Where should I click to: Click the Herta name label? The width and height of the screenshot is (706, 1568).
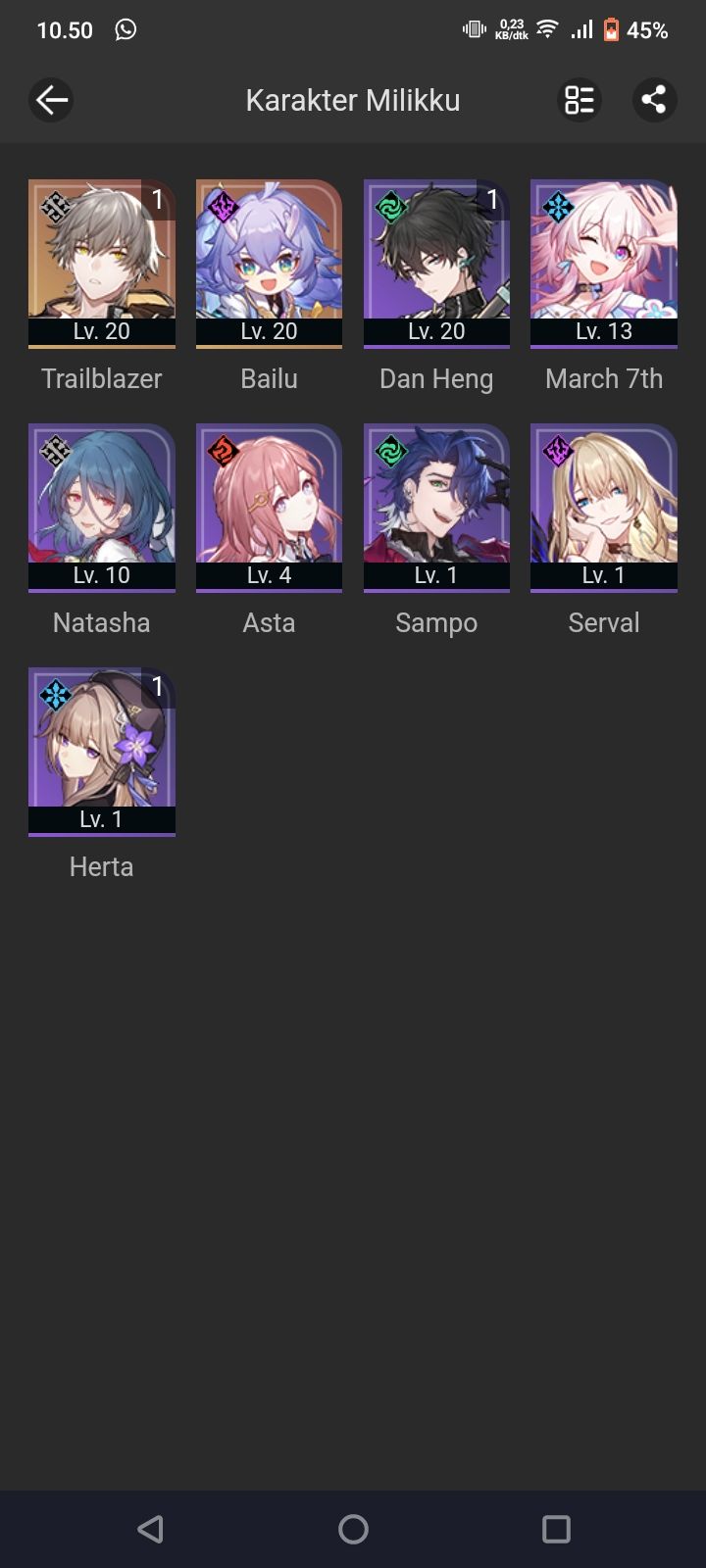pyautogui.click(x=102, y=866)
